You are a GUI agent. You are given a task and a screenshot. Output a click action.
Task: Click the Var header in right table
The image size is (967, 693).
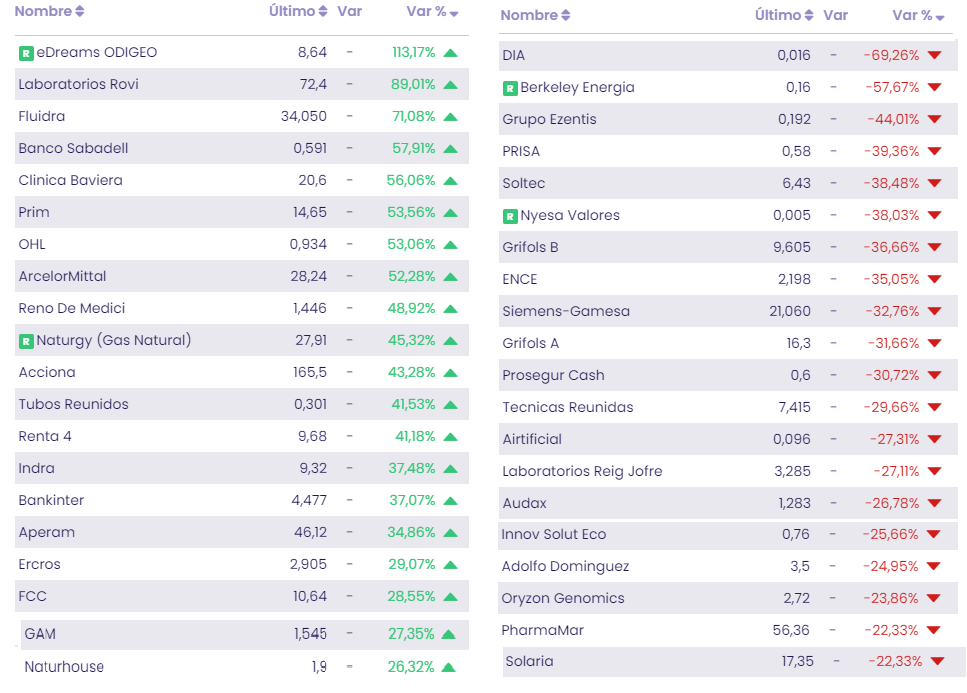pyautogui.click(x=835, y=15)
